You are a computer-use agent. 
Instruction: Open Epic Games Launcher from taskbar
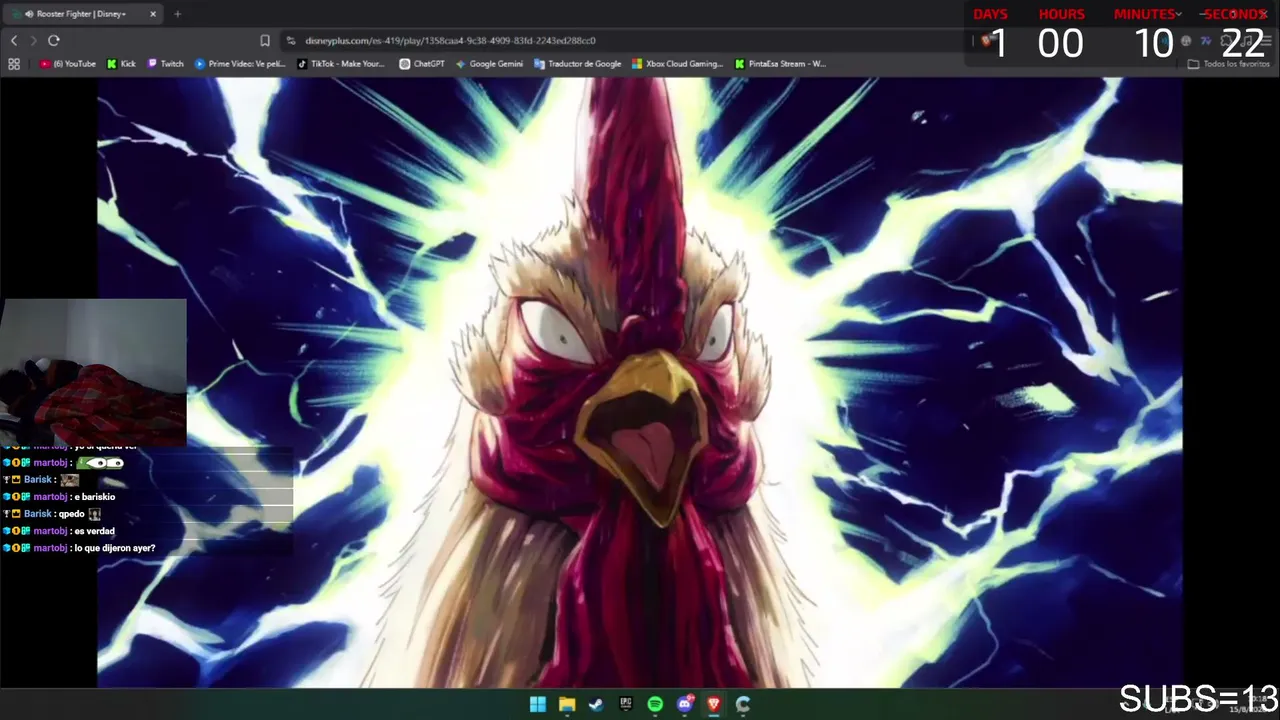tap(626, 704)
